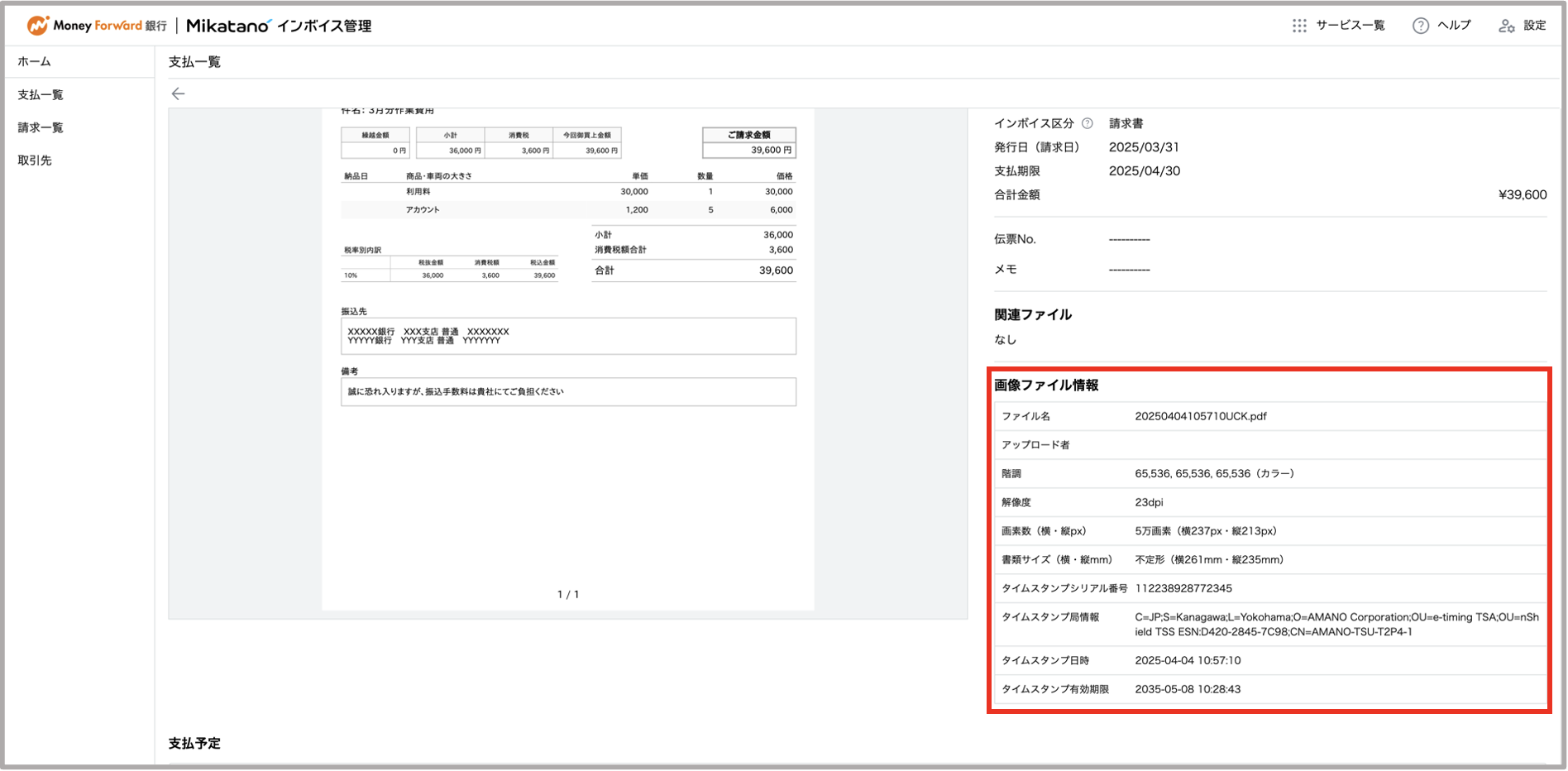Click the 階調 value 65,536 カラー
The width and height of the screenshot is (1568, 771).
pos(1214,474)
